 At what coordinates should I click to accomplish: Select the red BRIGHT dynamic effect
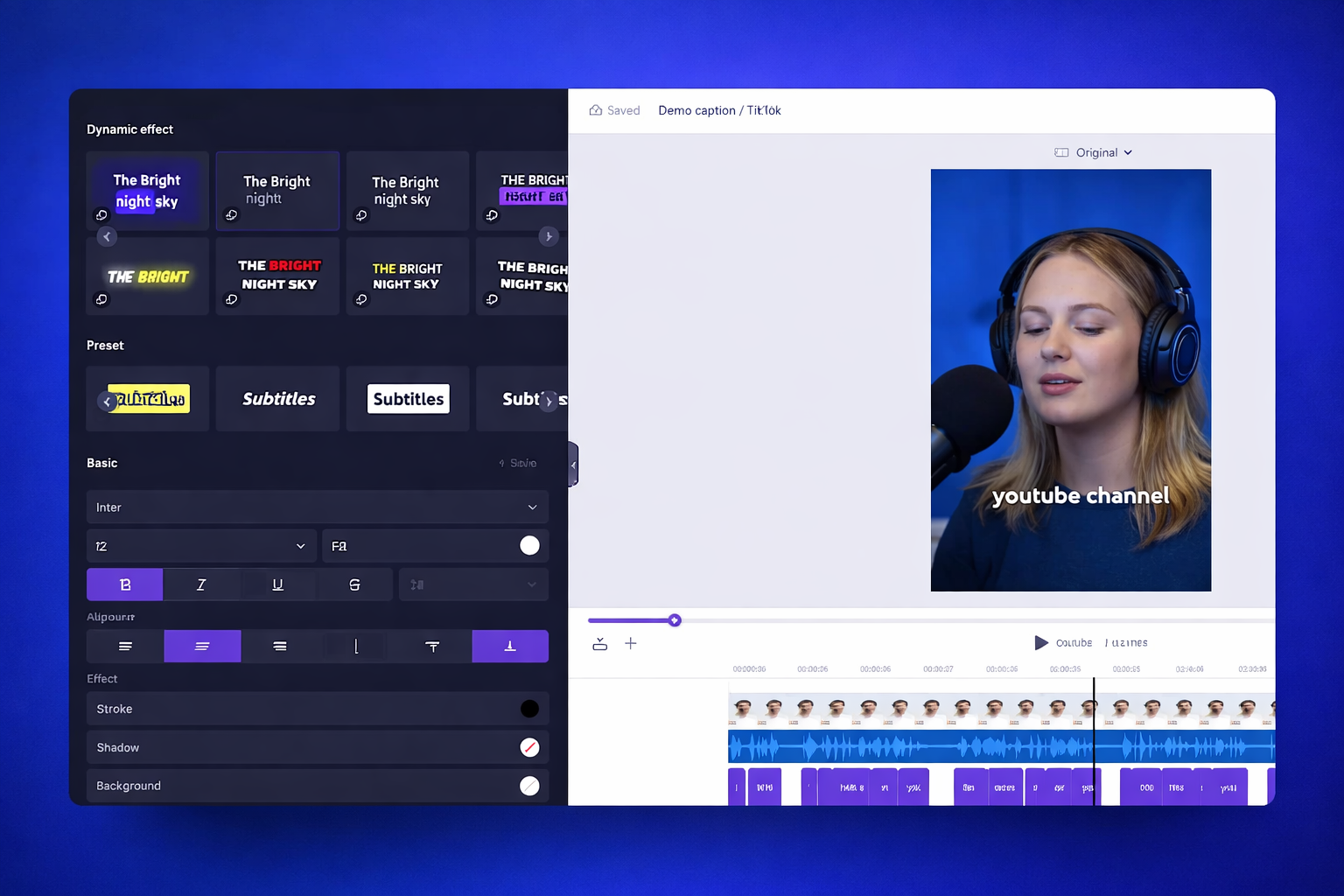(278, 276)
